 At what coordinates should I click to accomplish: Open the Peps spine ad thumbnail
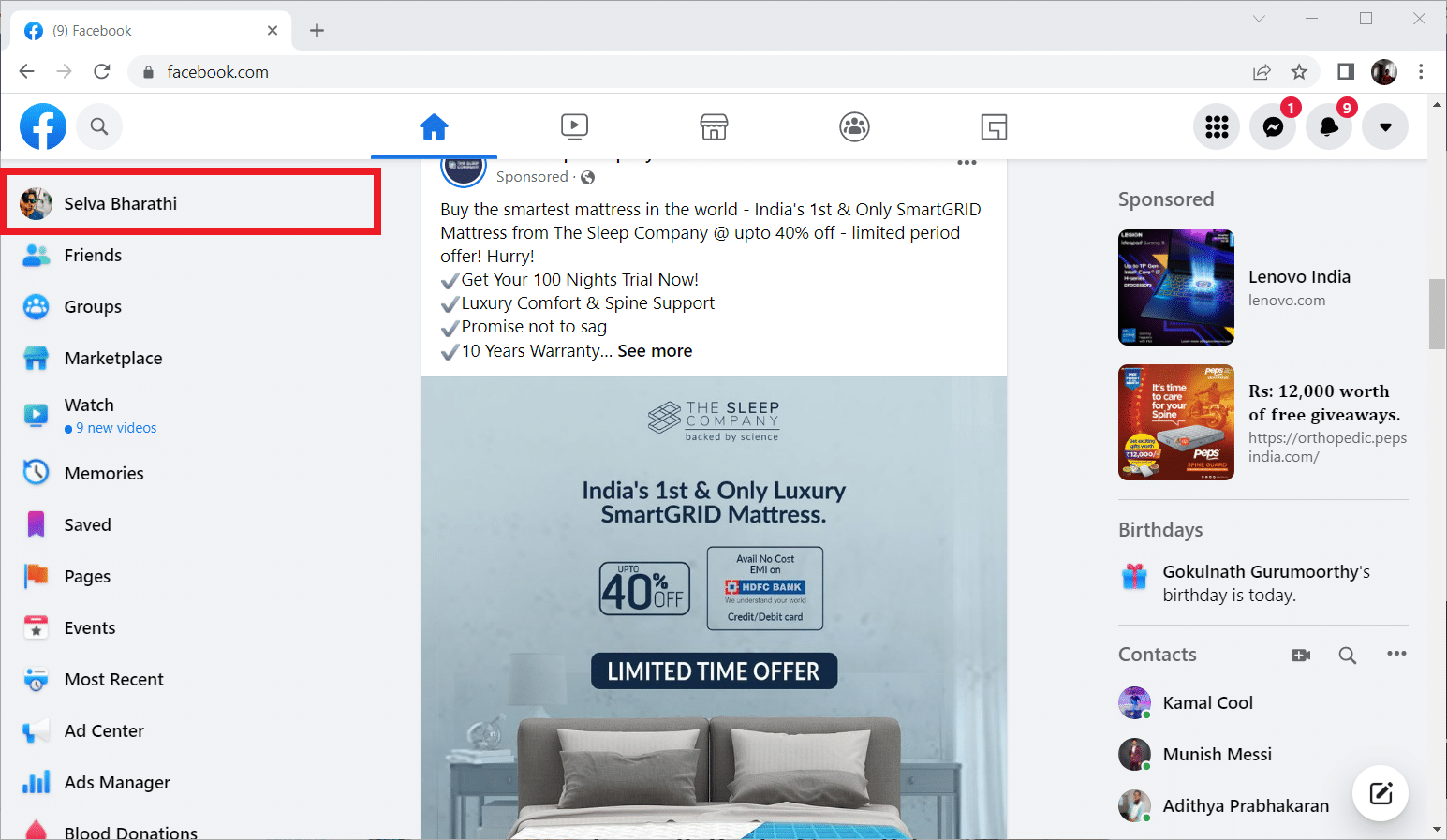pos(1176,422)
